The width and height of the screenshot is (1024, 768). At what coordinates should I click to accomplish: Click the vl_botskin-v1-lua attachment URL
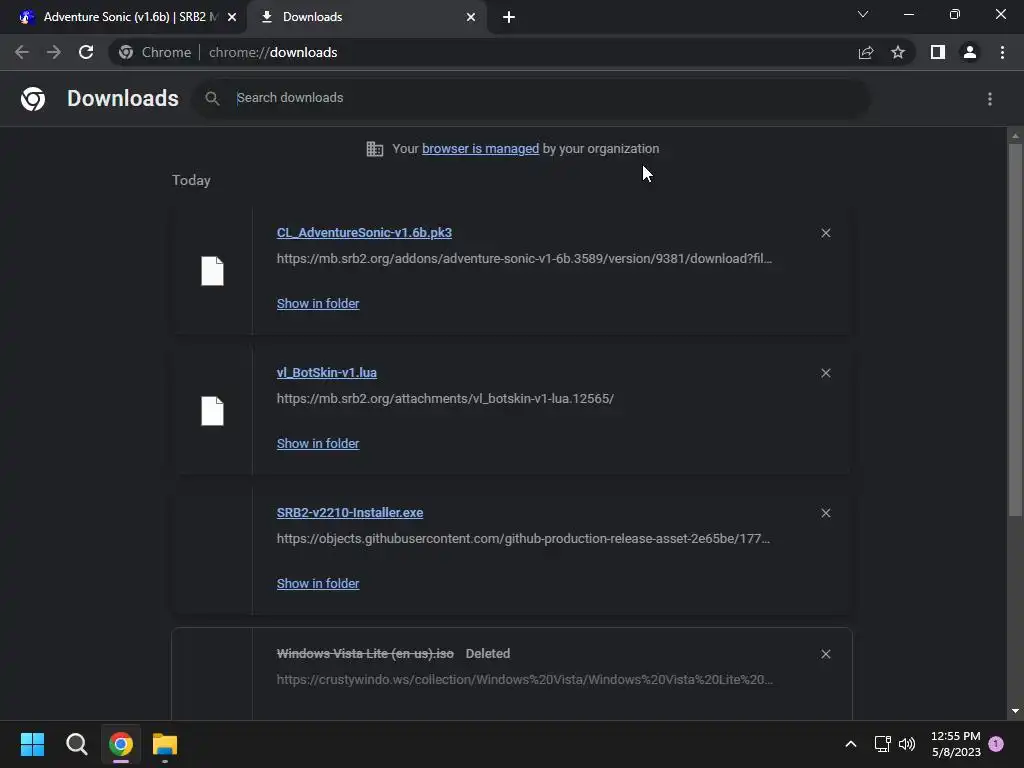tap(445, 398)
